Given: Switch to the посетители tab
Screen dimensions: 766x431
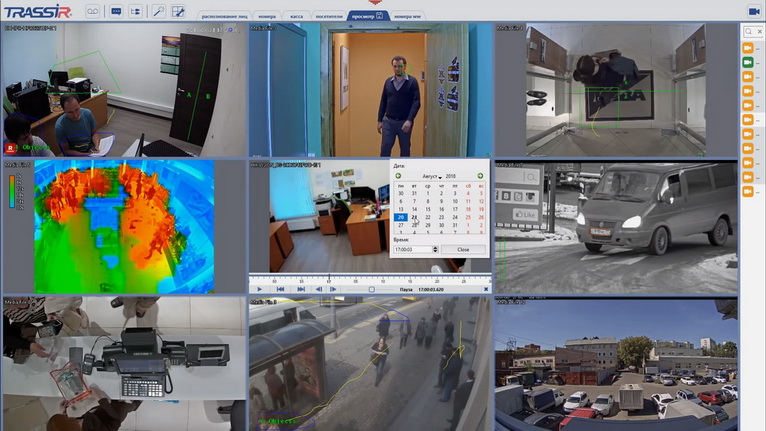Looking at the screenshot, I should 329,16.
